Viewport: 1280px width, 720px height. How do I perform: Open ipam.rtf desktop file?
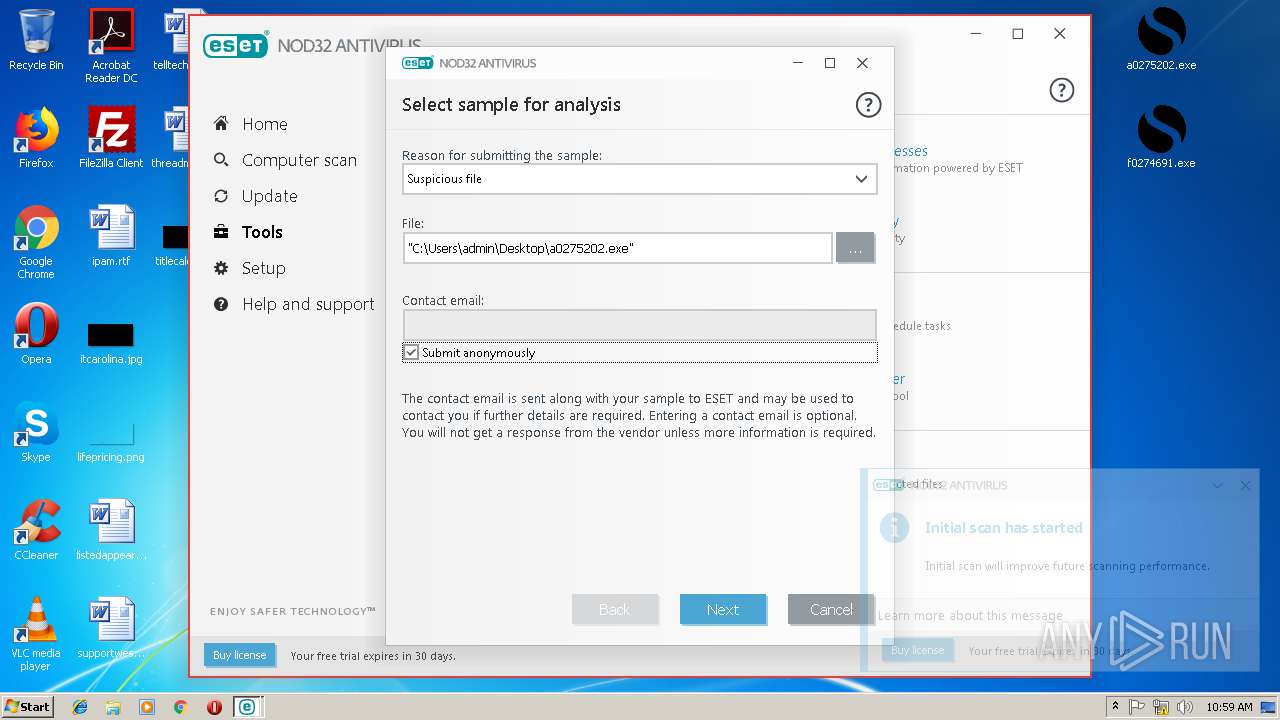pos(111,236)
